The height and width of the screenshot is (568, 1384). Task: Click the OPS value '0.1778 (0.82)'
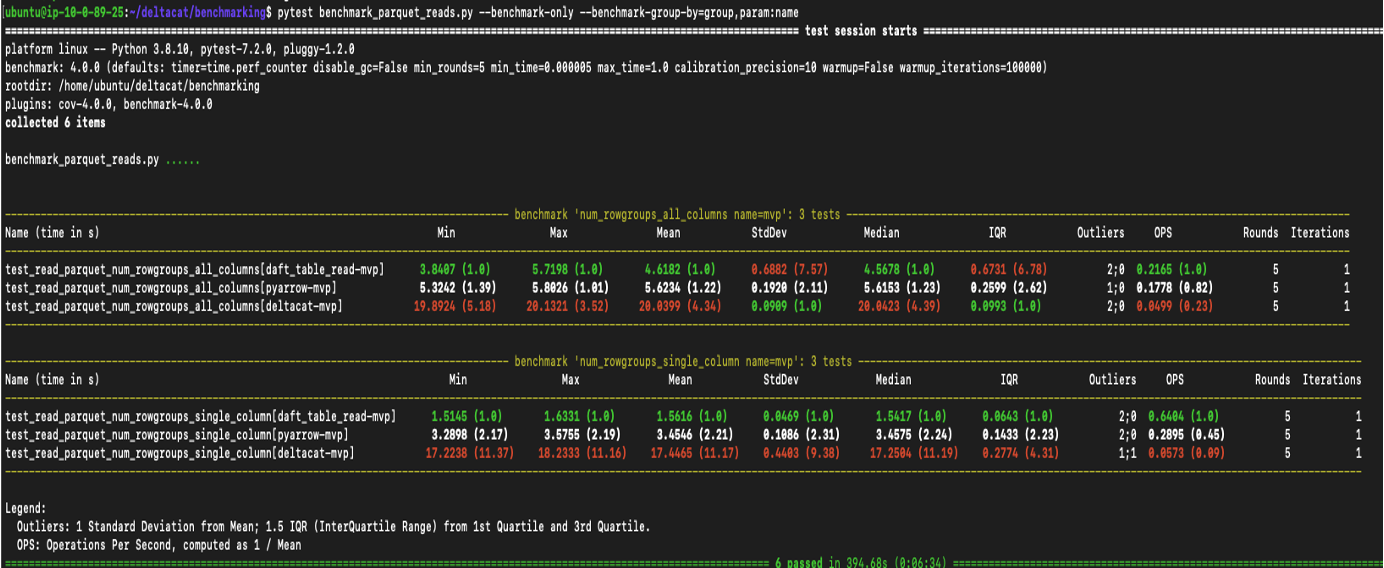click(x=1176, y=288)
